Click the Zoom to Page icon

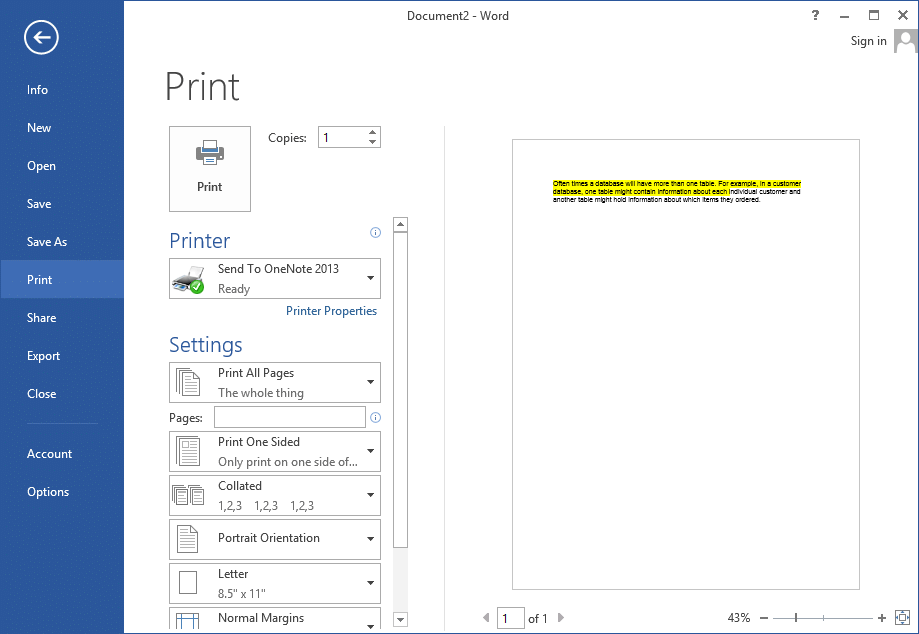pyautogui.click(x=902, y=618)
